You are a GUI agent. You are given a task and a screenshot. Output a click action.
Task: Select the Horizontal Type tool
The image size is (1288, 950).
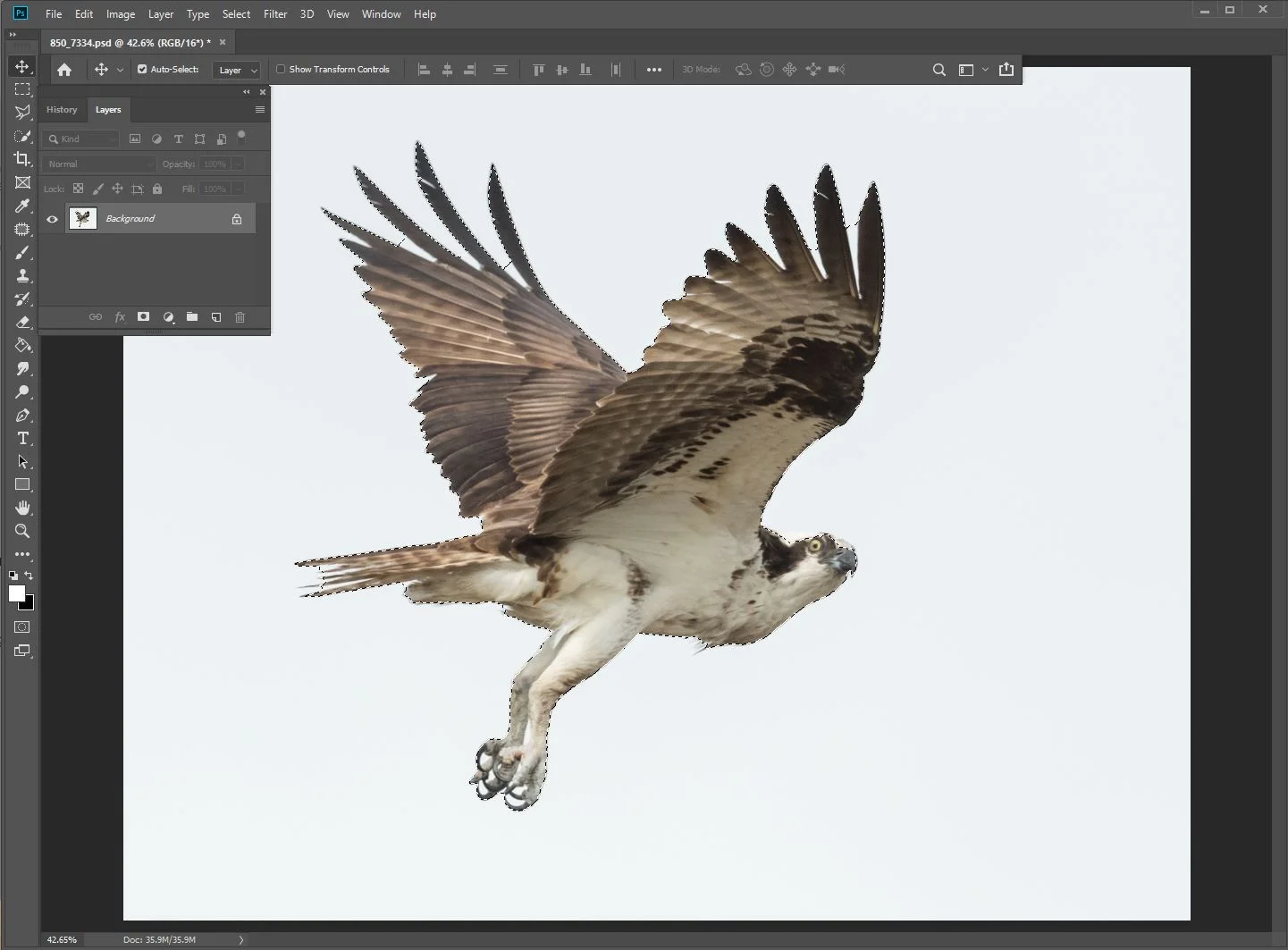pyautogui.click(x=22, y=438)
